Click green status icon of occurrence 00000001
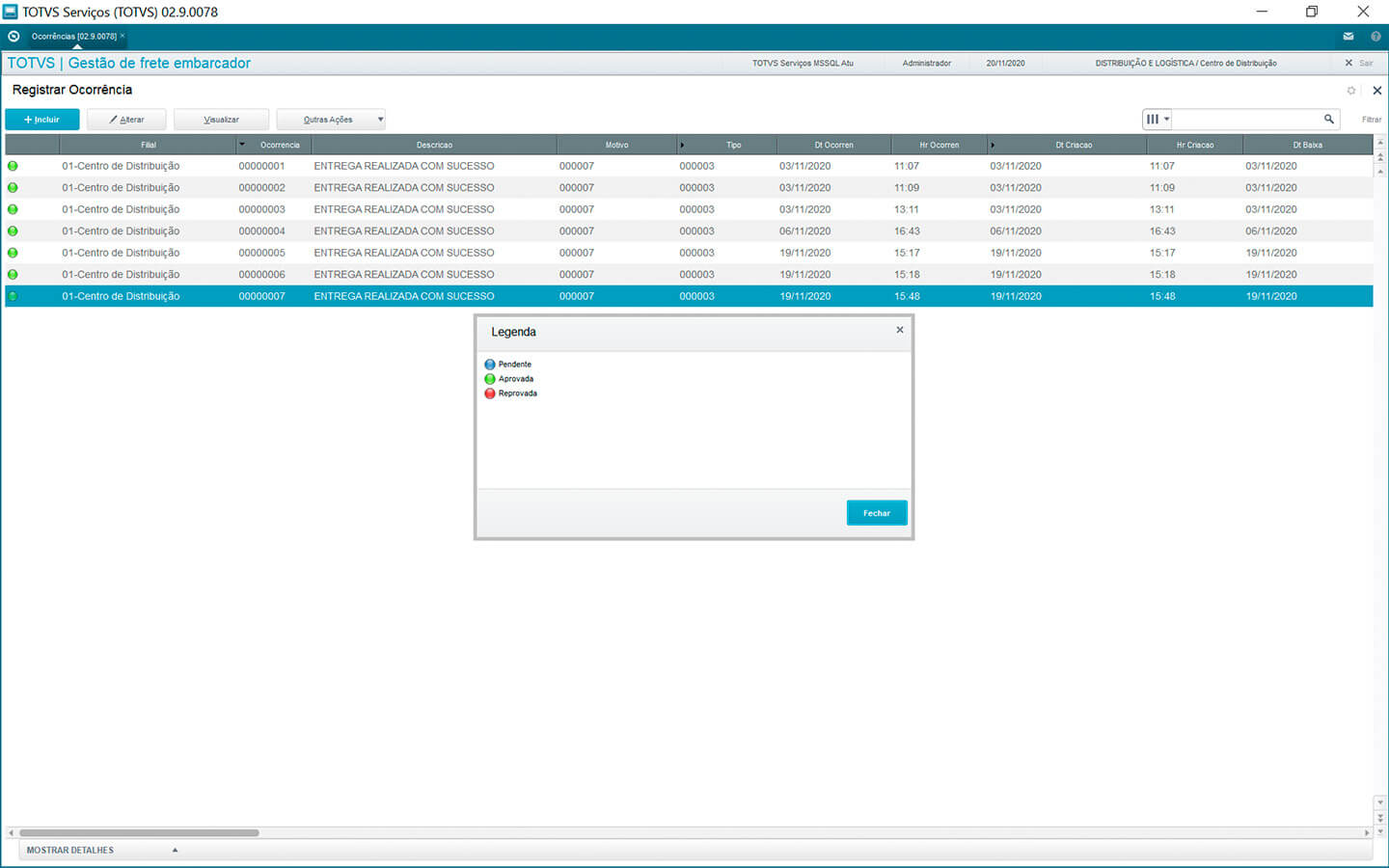1389x868 pixels. point(13,166)
